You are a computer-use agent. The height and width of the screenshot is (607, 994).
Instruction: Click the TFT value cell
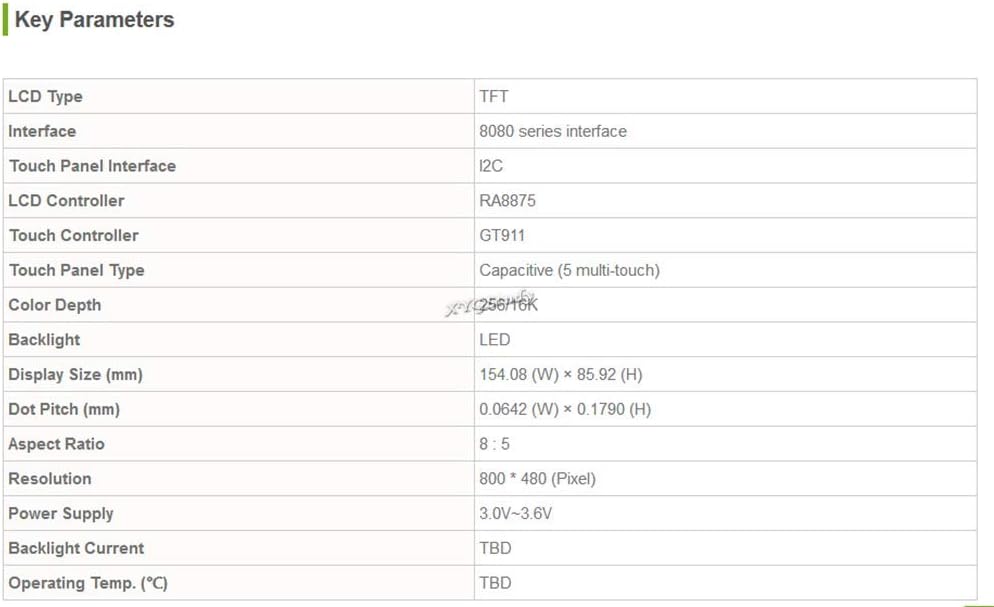click(x=725, y=96)
